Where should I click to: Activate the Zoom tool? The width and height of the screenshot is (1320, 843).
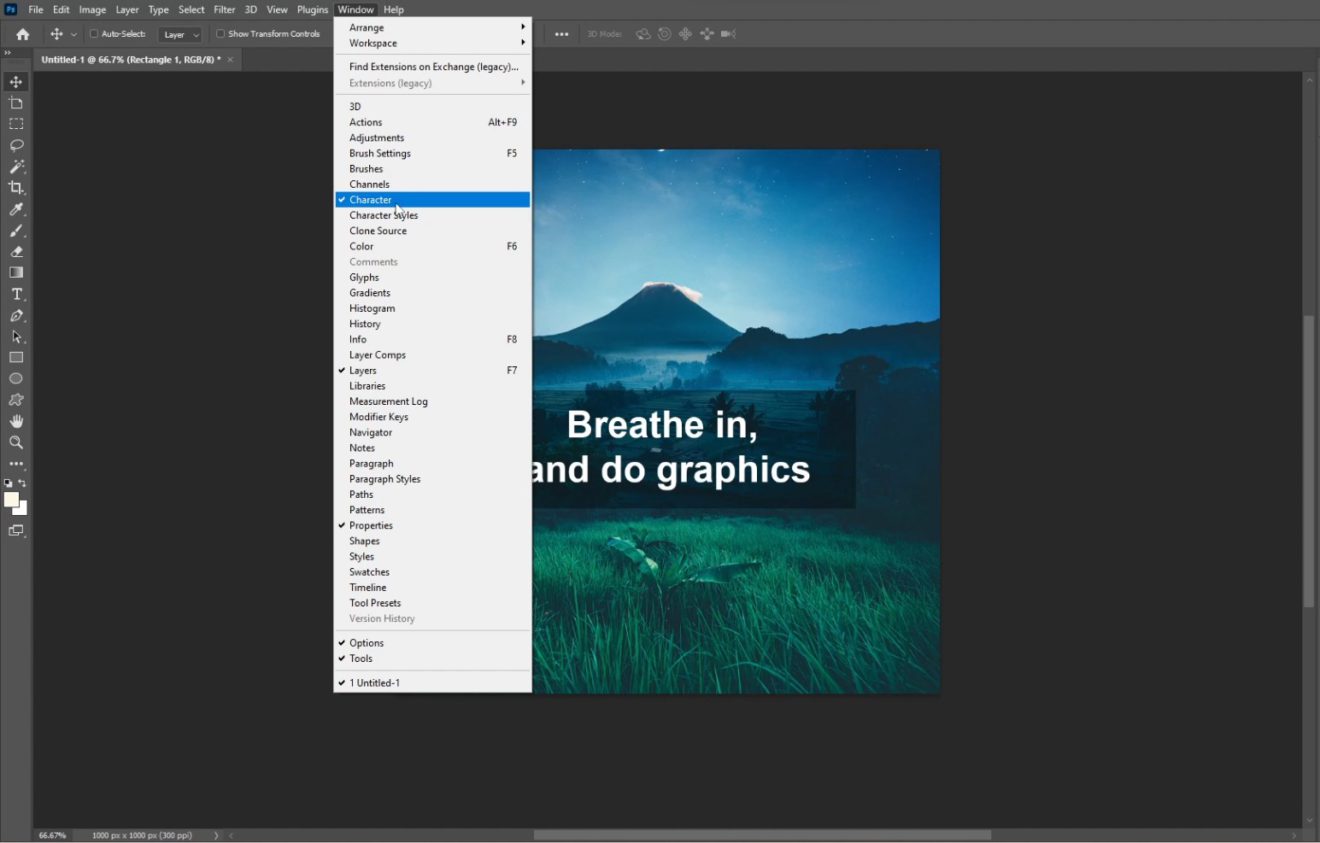(15, 442)
